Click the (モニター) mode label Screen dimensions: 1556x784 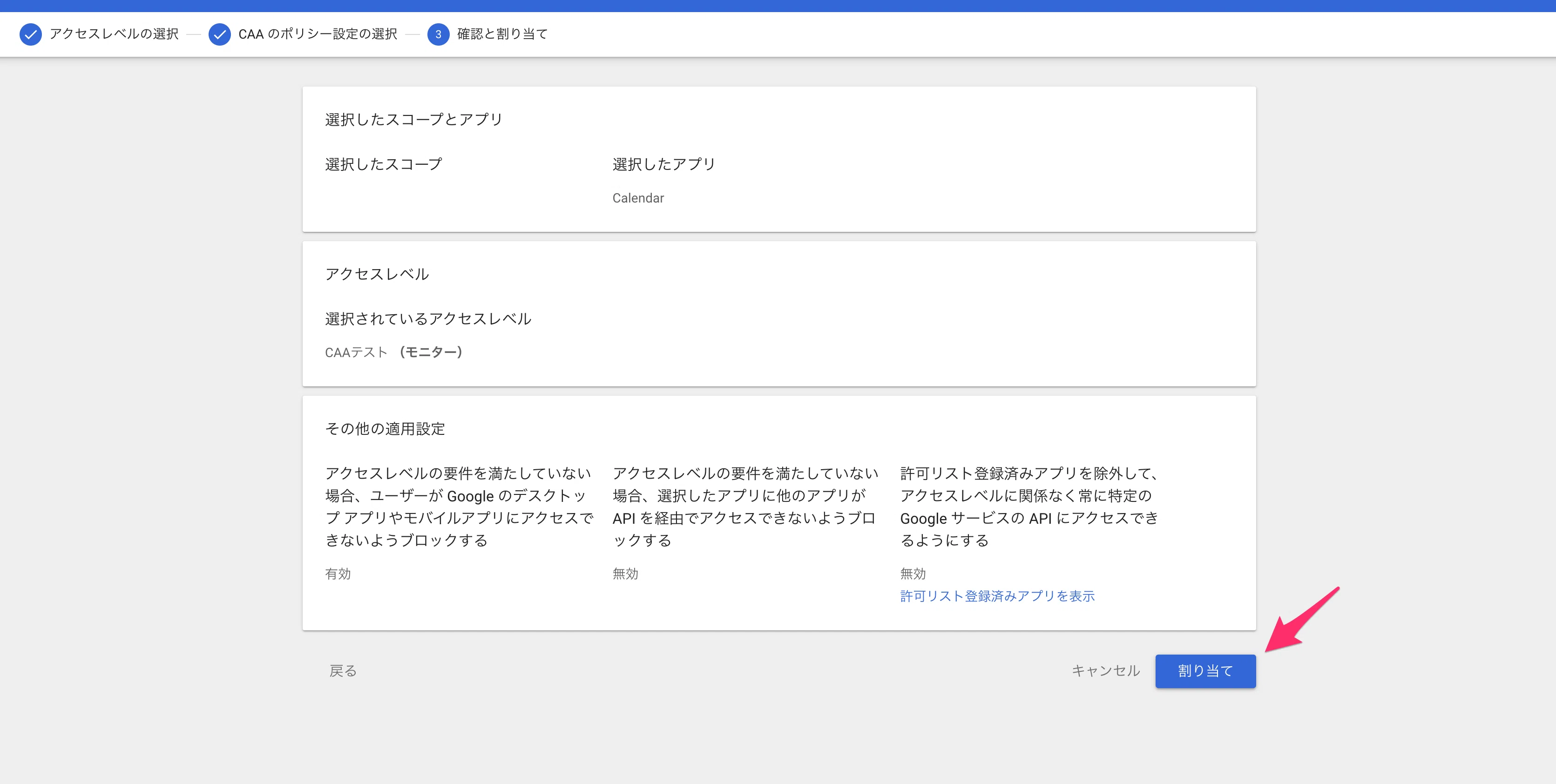tap(431, 352)
